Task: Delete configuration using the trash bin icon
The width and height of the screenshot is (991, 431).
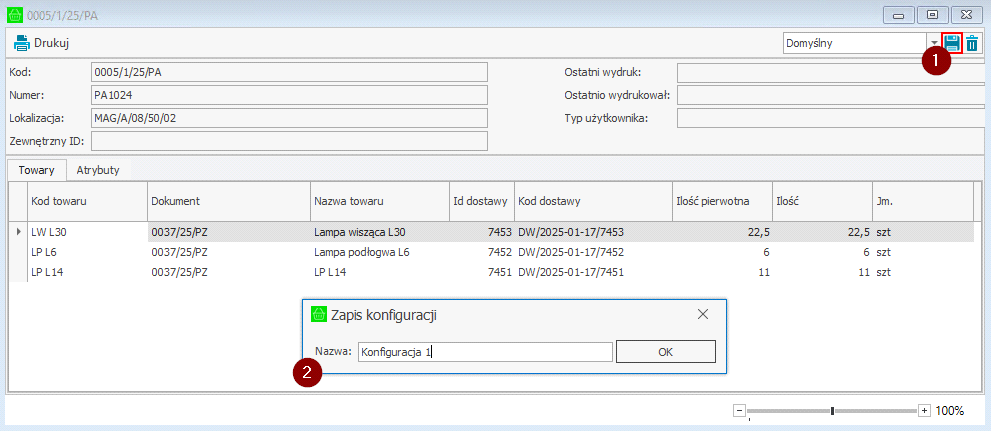Action: (972, 43)
